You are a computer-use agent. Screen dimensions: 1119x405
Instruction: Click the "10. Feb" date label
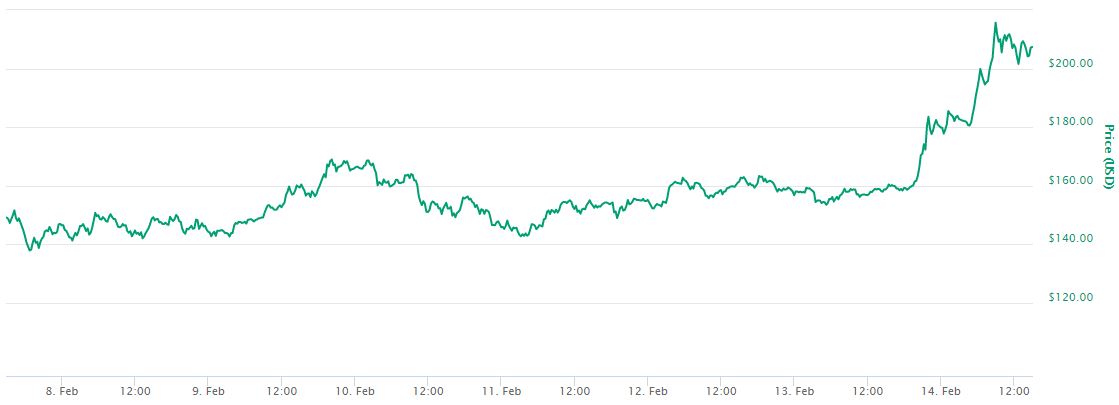[x=355, y=390]
